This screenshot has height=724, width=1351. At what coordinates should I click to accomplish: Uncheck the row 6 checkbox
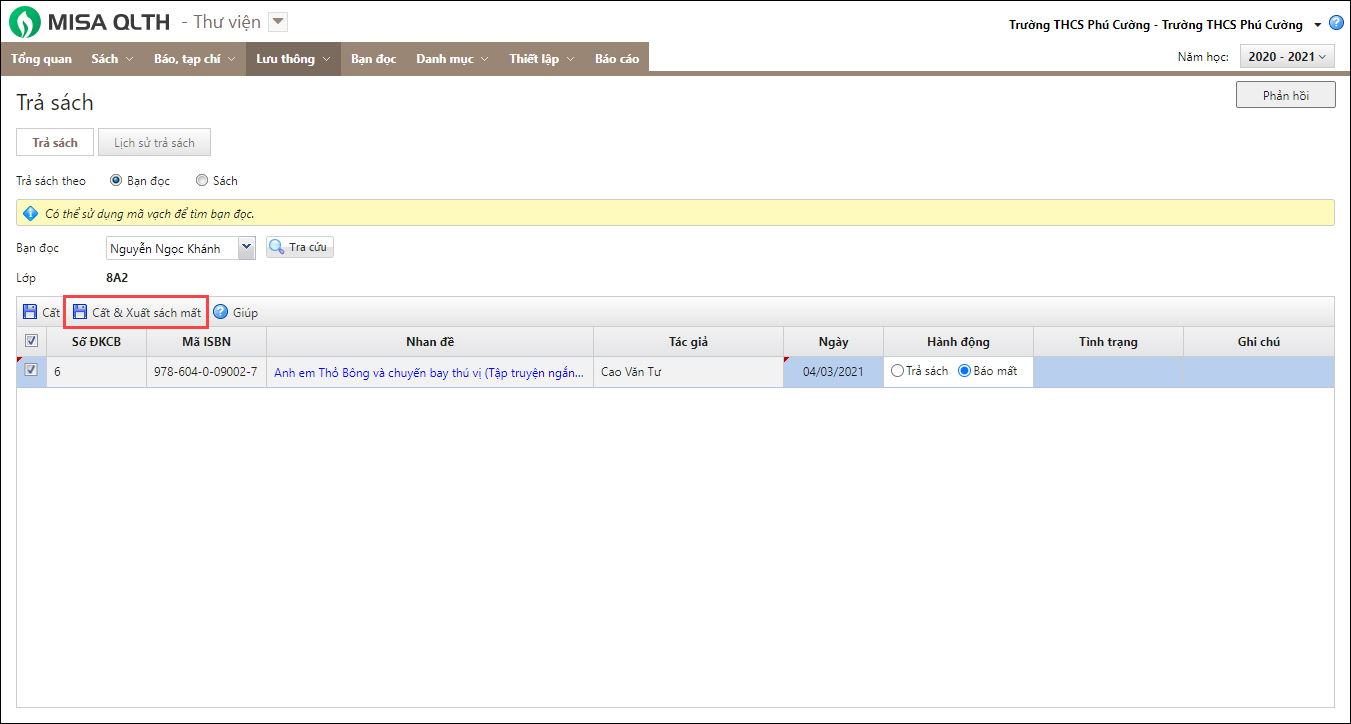[31, 370]
